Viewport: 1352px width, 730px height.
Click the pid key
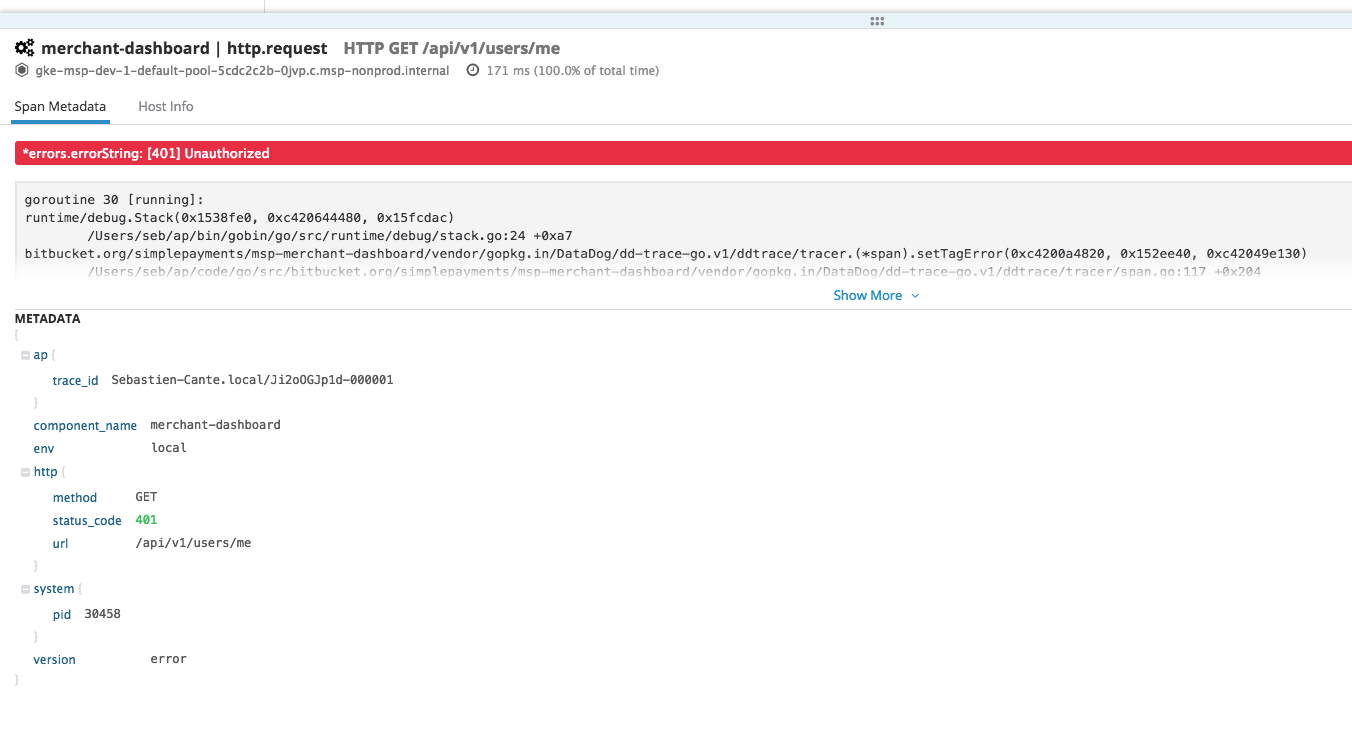[x=62, y=615]
